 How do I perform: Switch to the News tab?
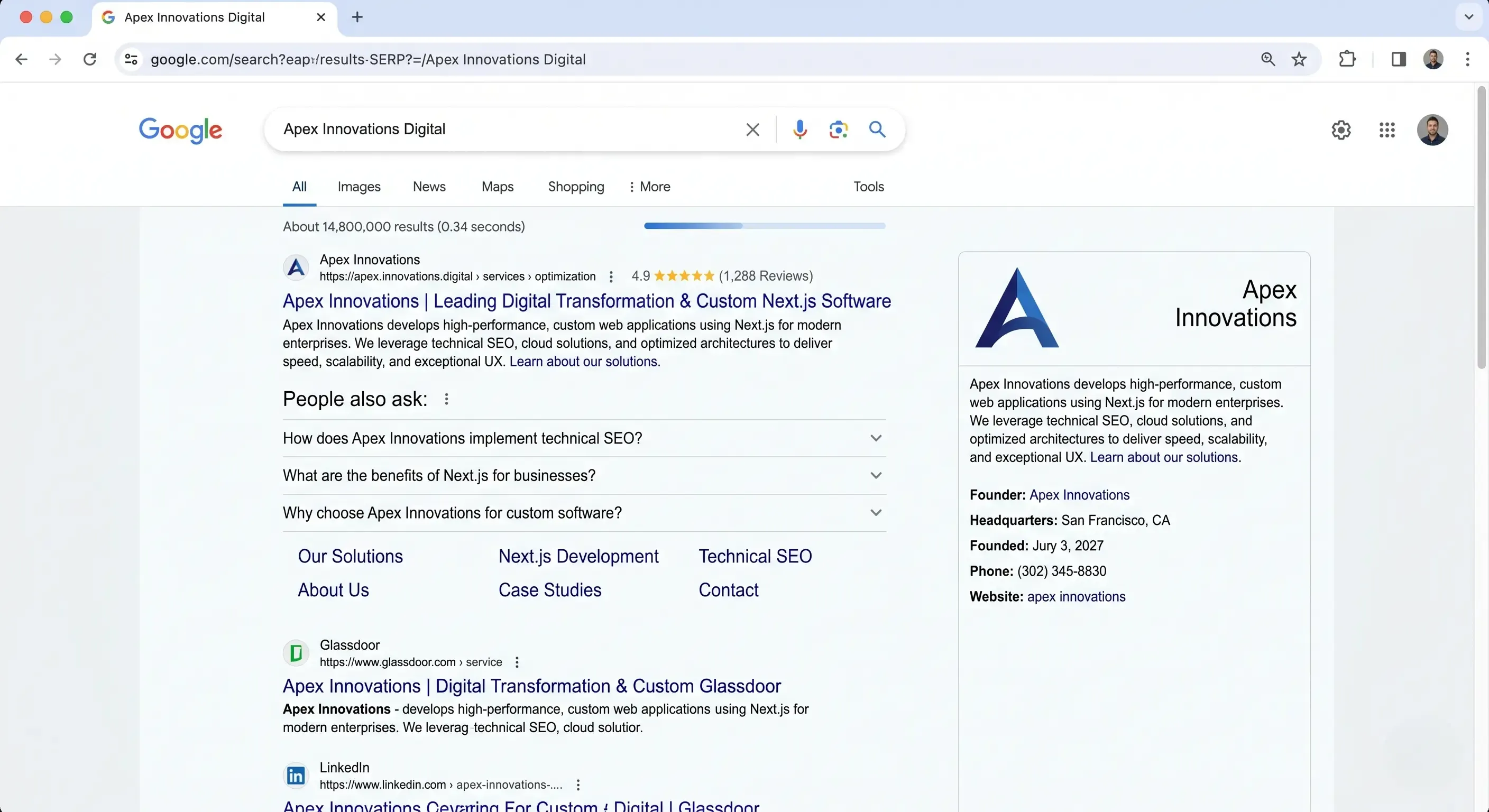pyautogui.click(x=429, y=187)
